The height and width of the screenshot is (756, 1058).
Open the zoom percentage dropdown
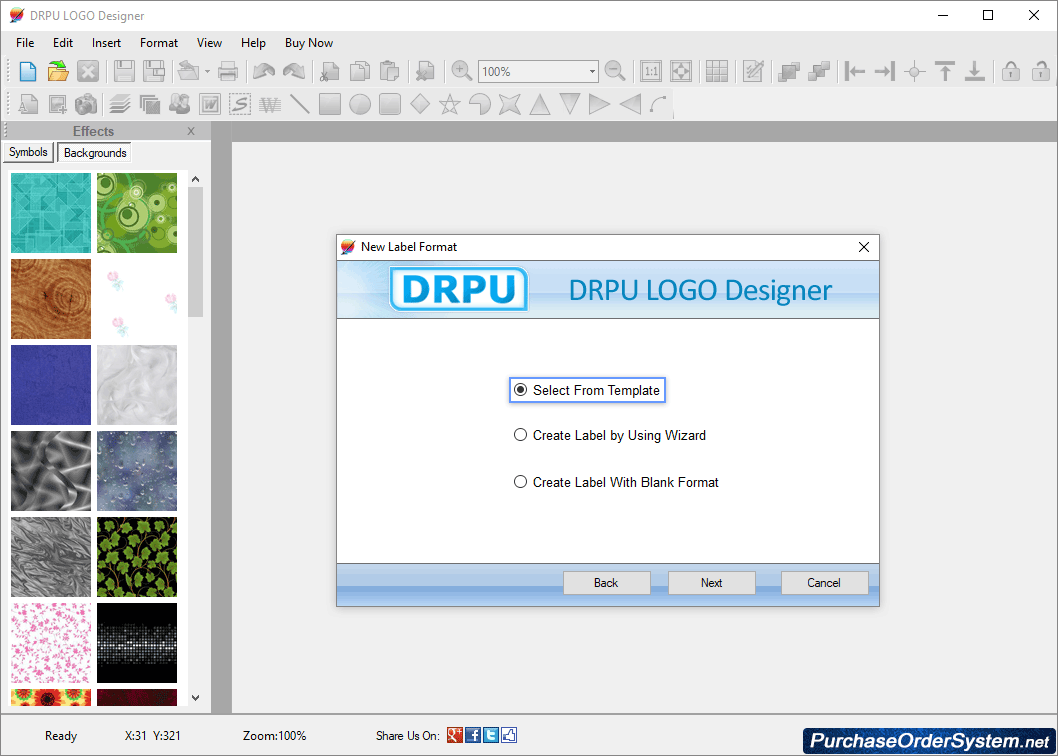pyautogui.click(x=592, y=71)
